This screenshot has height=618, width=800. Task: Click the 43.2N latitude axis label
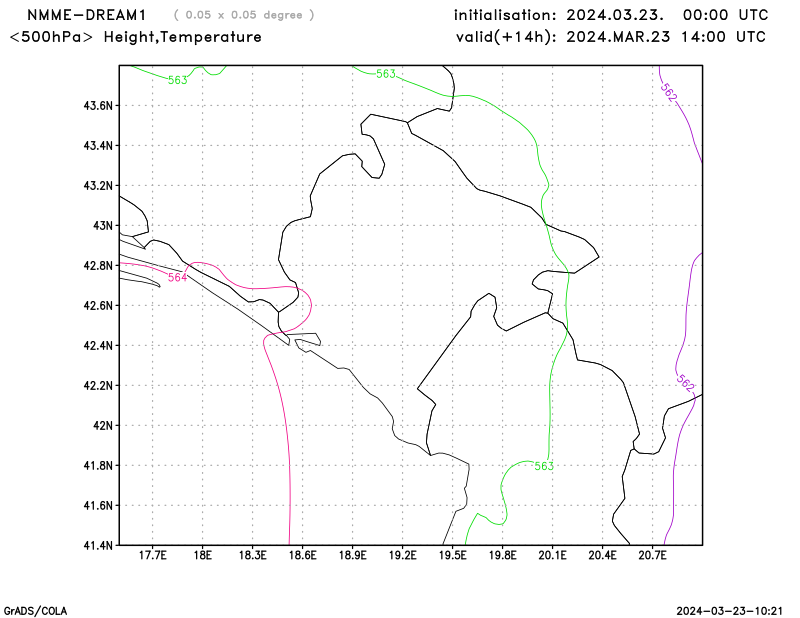(x=98, y=185)
